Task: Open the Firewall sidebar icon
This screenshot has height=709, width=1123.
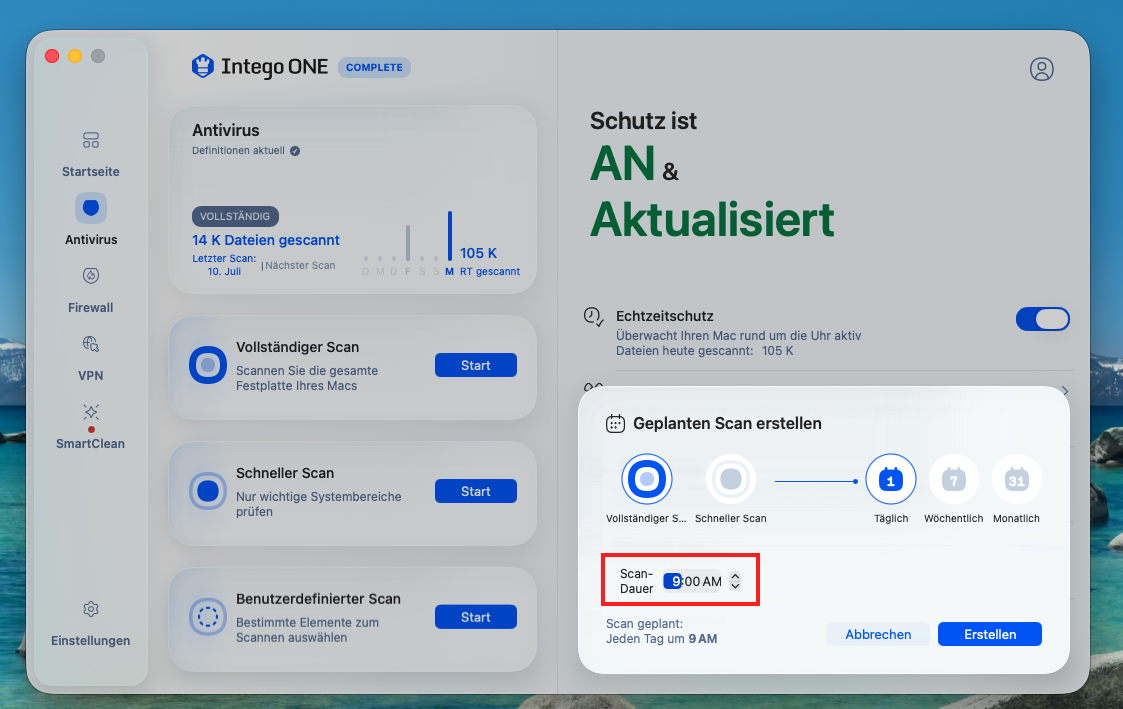Action: click(90, 276)
